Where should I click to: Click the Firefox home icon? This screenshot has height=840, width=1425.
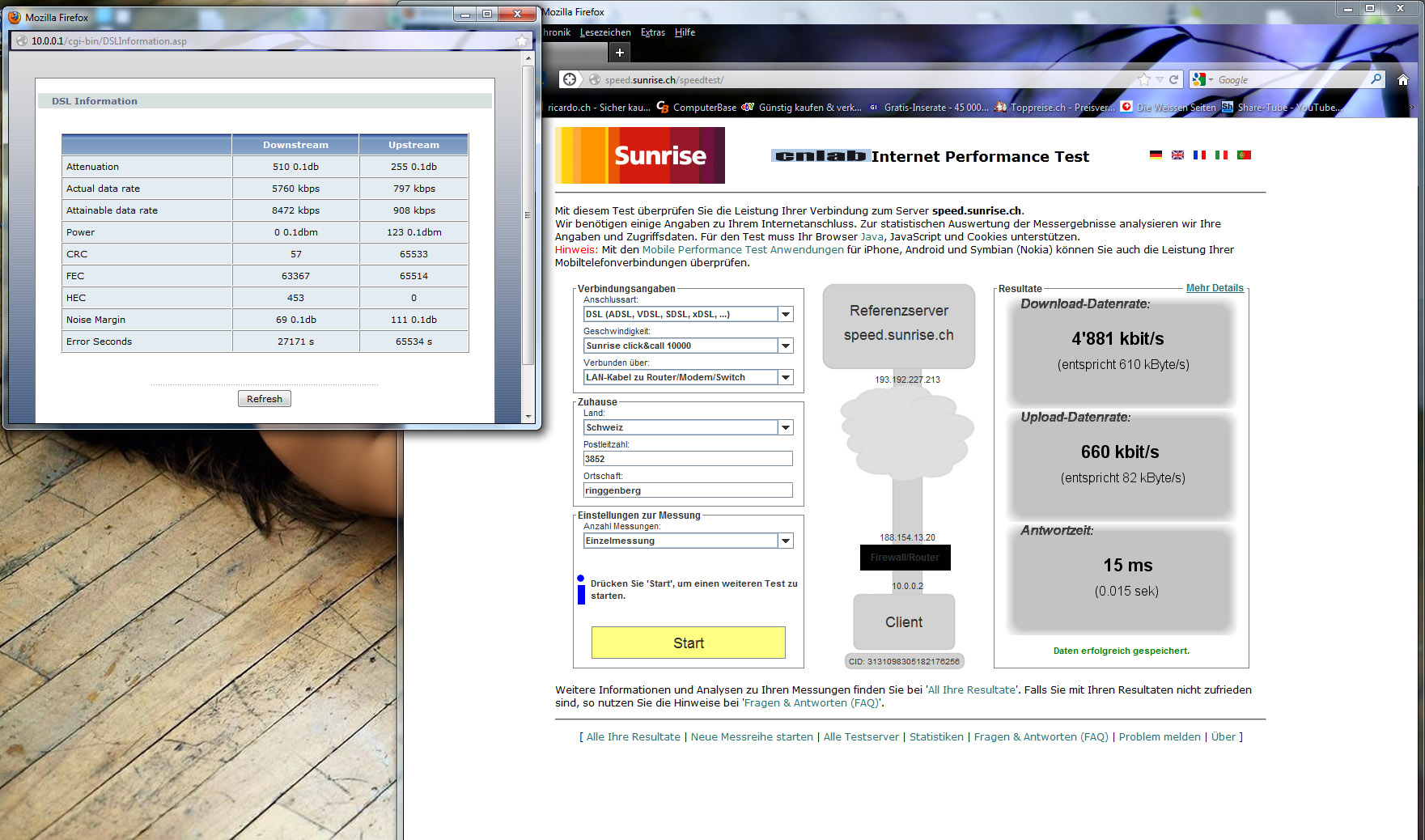tap(1403, 79)
